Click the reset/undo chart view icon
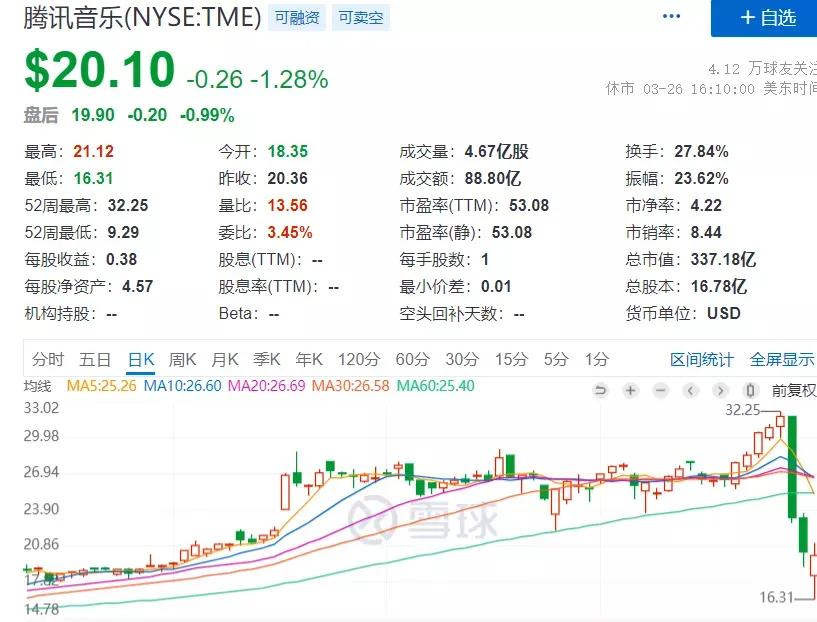Viewport: 817px width, 622px height. click(x=602, y=390)
